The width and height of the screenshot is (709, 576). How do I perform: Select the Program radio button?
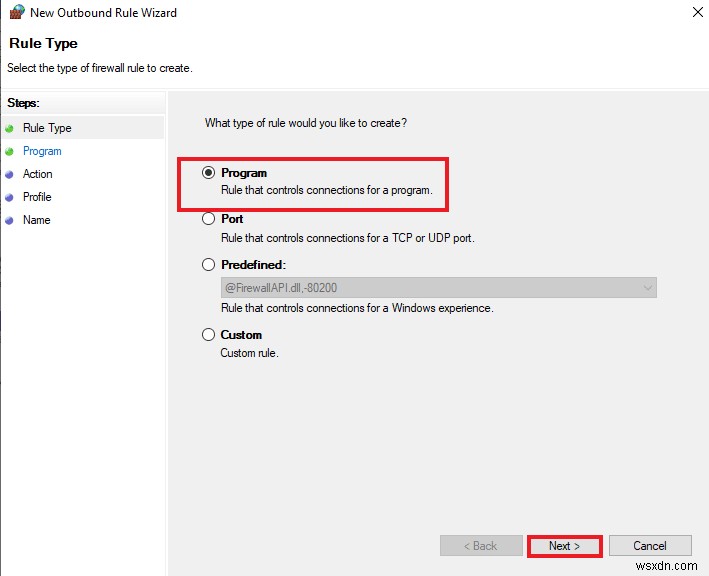(x=209, y=173)
